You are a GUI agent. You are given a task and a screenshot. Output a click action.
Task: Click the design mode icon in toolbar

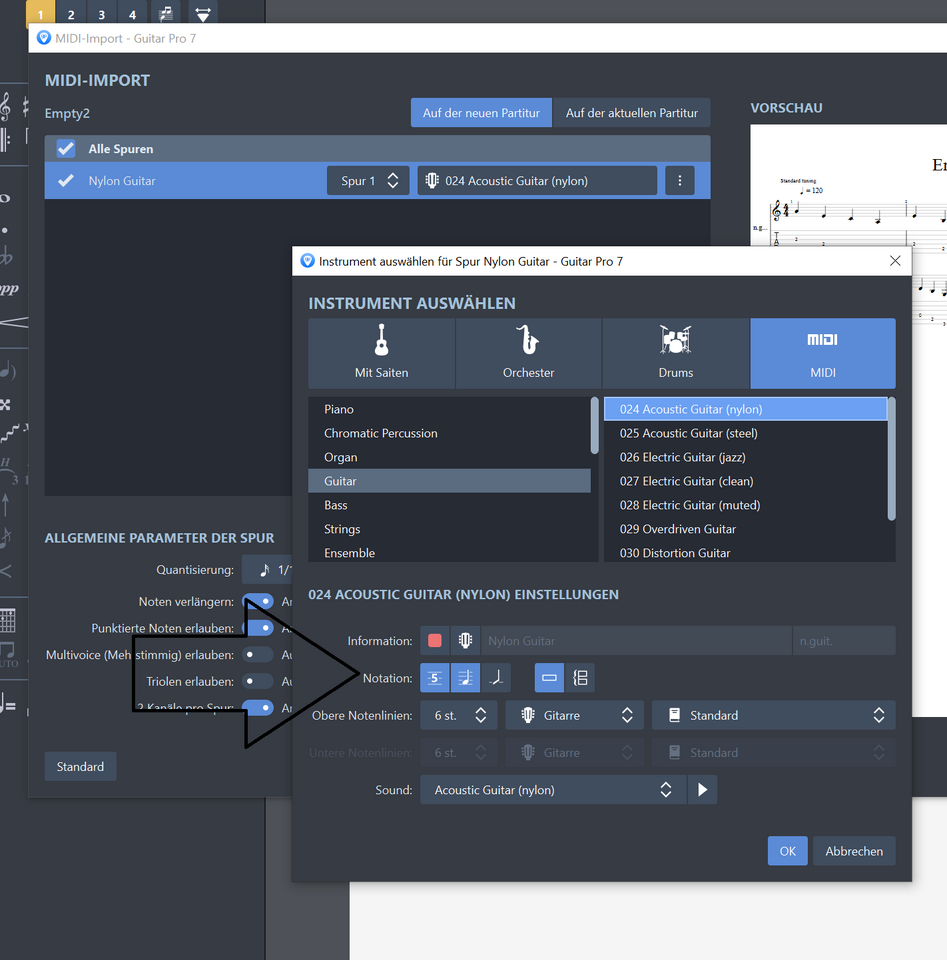click(x=203, y=13)
